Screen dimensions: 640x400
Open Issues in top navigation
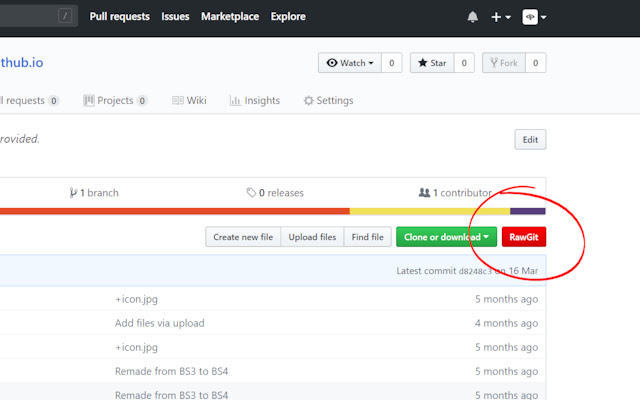click(x=175, y=17)
